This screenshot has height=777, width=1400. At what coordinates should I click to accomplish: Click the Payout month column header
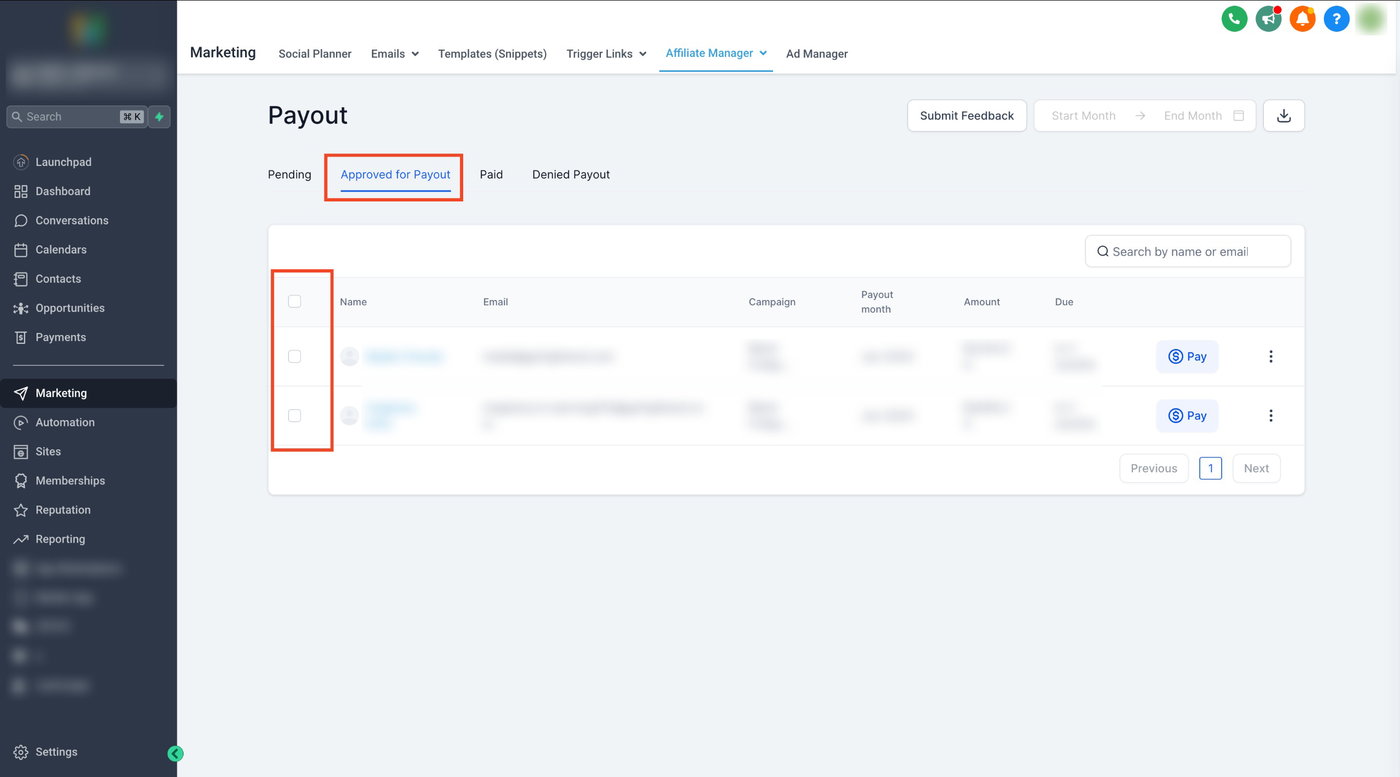pos(877,302)
